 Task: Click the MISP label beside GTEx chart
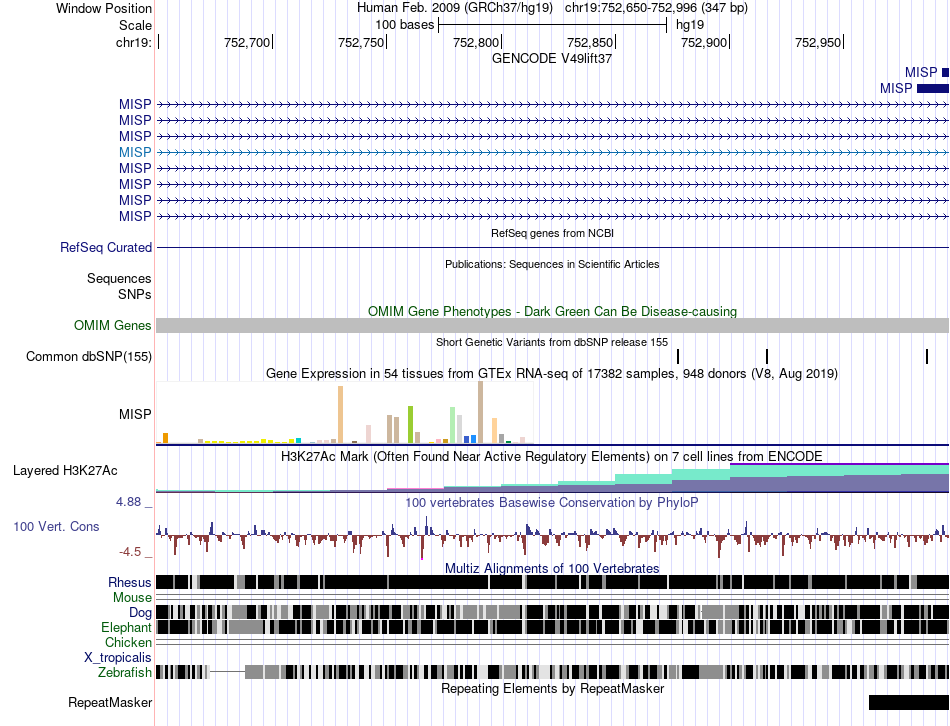(x=135, y=415)
